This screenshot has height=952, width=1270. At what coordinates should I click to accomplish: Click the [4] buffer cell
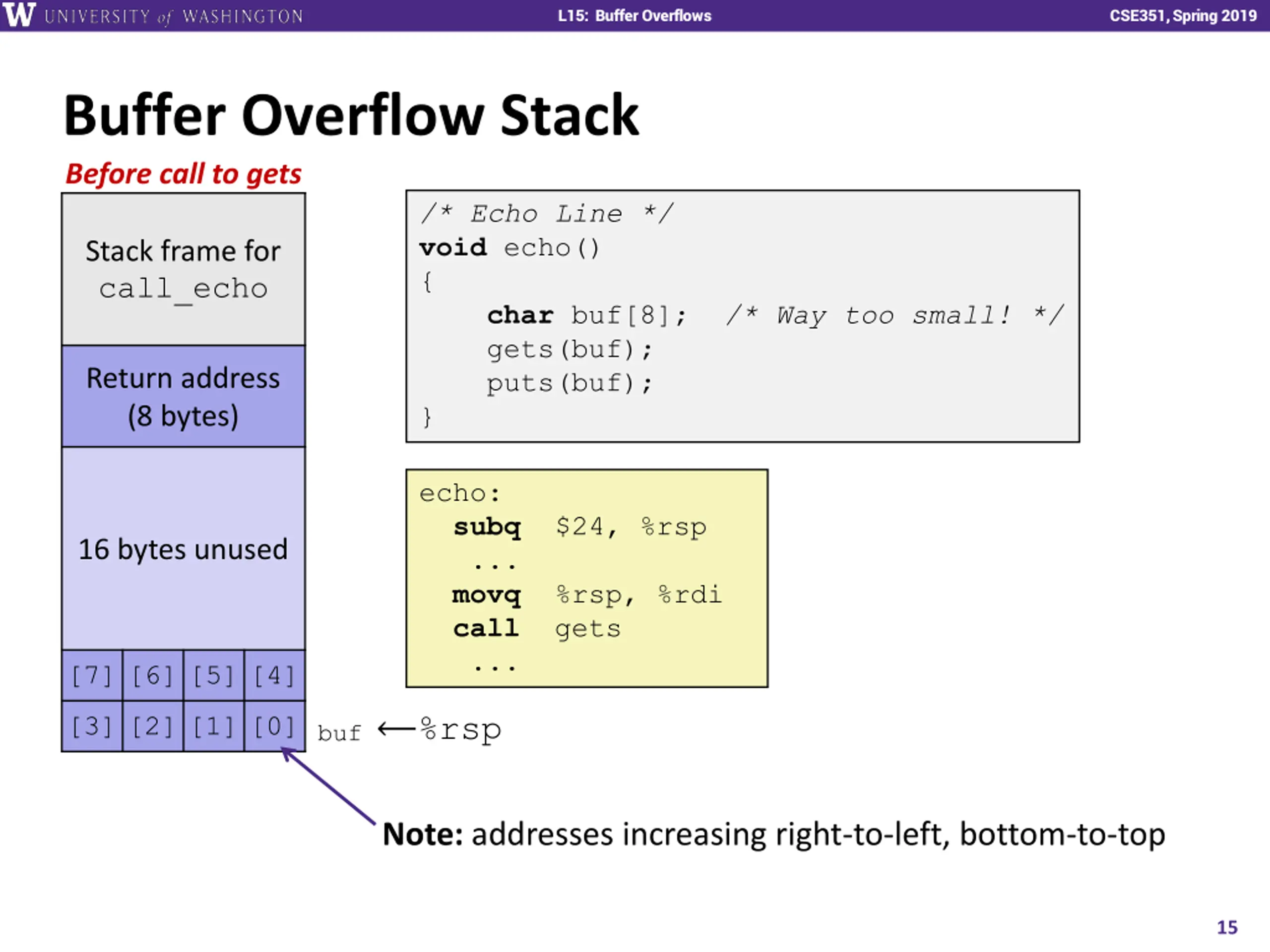[274, 675]
